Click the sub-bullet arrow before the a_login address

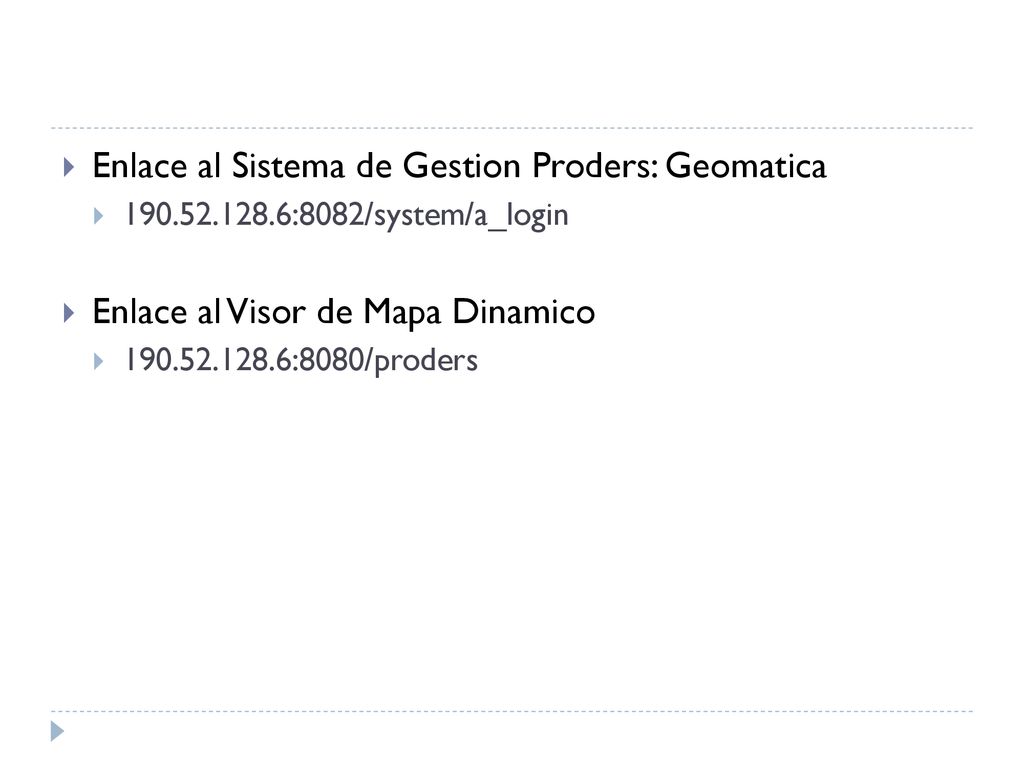(x=99, y=216)
